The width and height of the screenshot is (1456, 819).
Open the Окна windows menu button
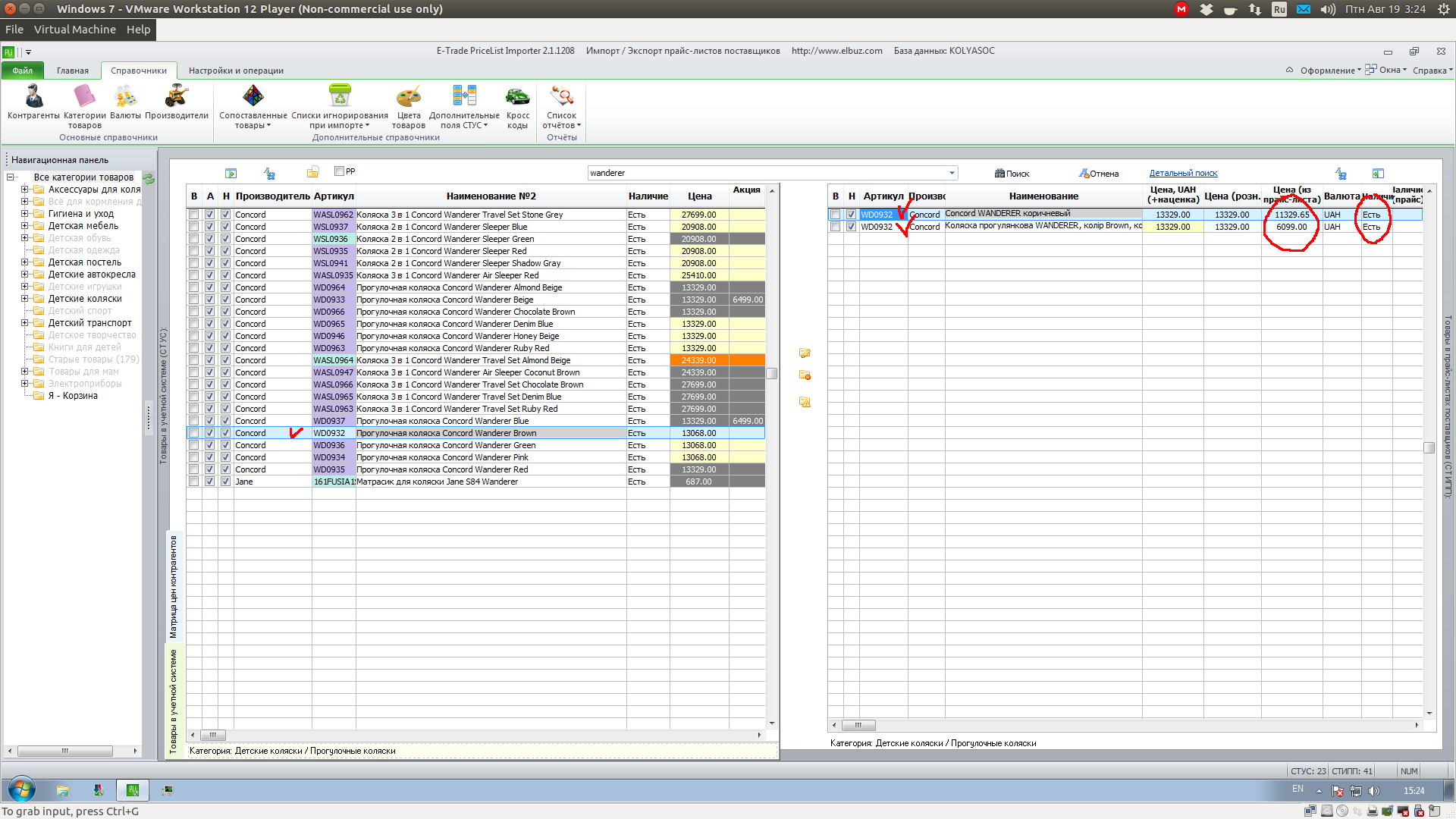coord(1386,70)
